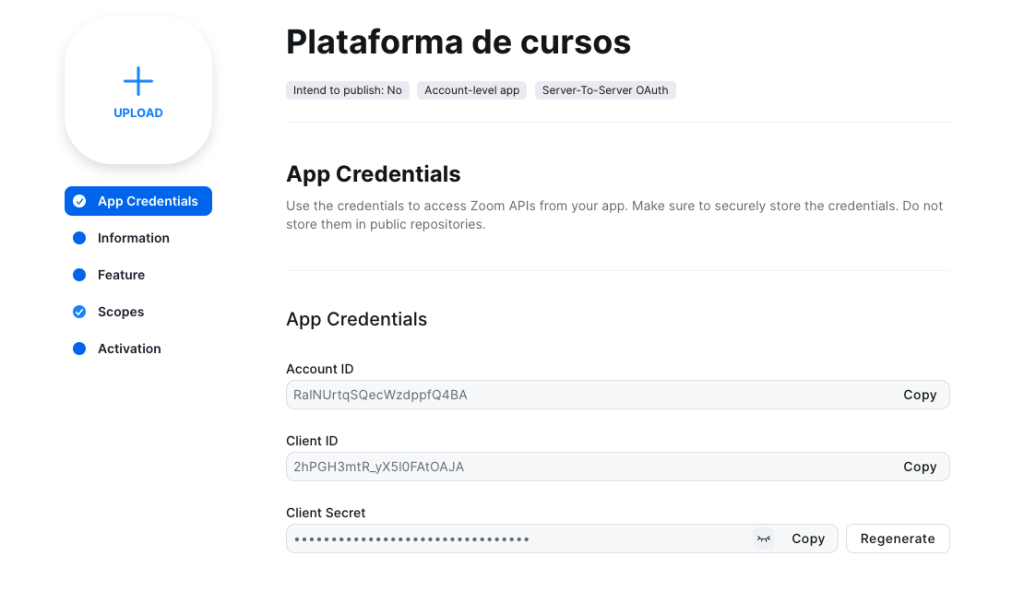Image resolution: width=1024 pixels, height=592 pixels.
Task: Open the Scopes section
Action: point(121,312)
